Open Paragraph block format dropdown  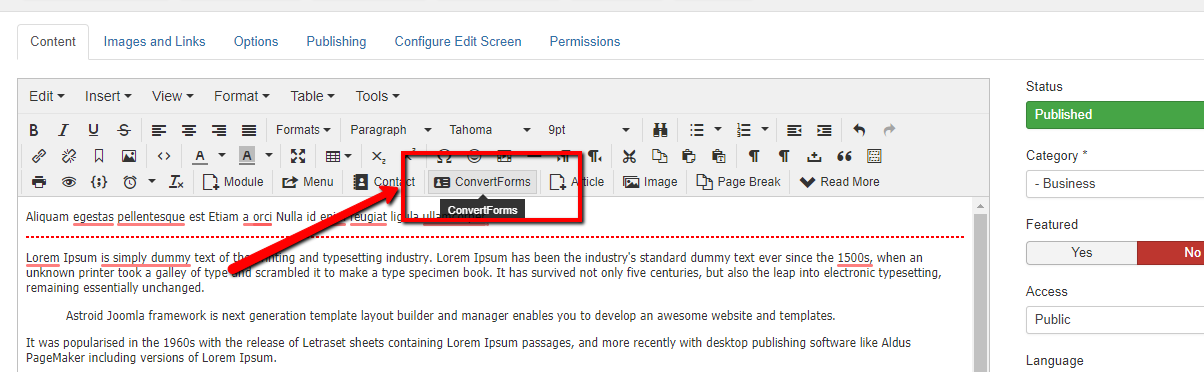pos(392,130)
